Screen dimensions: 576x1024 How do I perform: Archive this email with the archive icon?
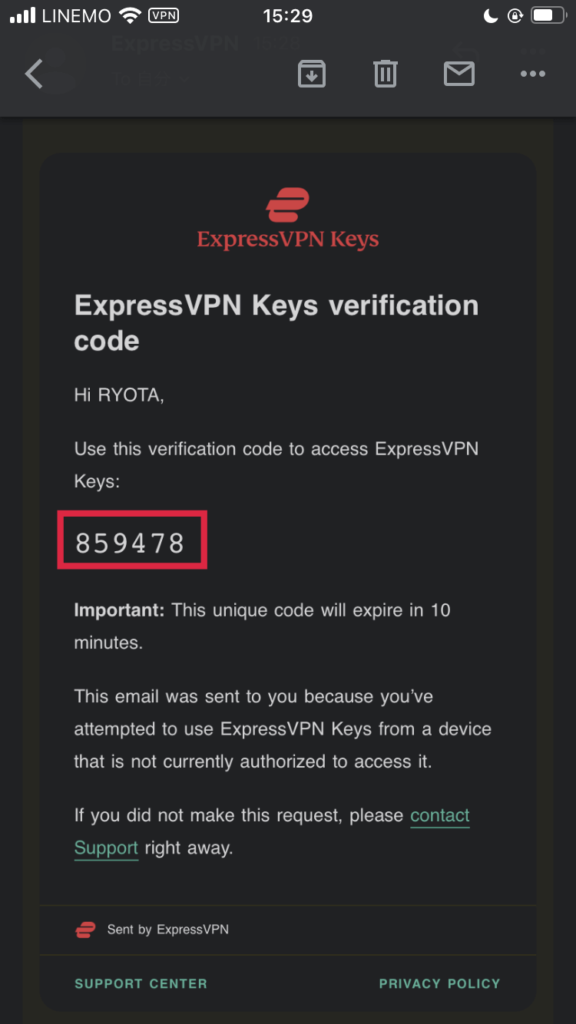coord(312,74)
